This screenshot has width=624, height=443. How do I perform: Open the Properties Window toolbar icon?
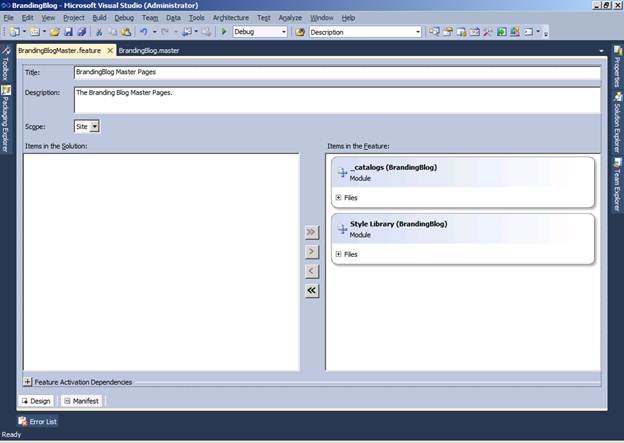click(x=448, y=32)
